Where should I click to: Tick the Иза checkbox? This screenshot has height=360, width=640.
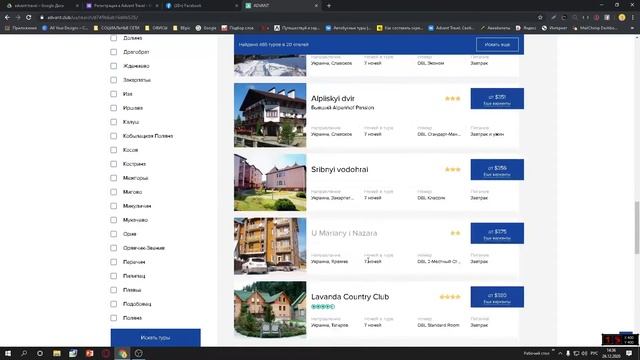113,94
